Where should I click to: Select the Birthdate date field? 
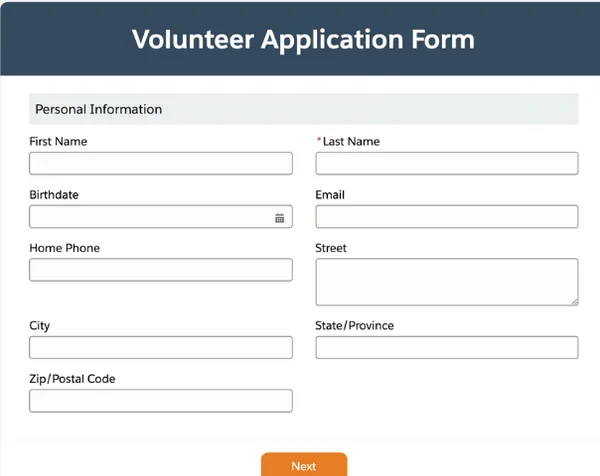click(150, 217)
